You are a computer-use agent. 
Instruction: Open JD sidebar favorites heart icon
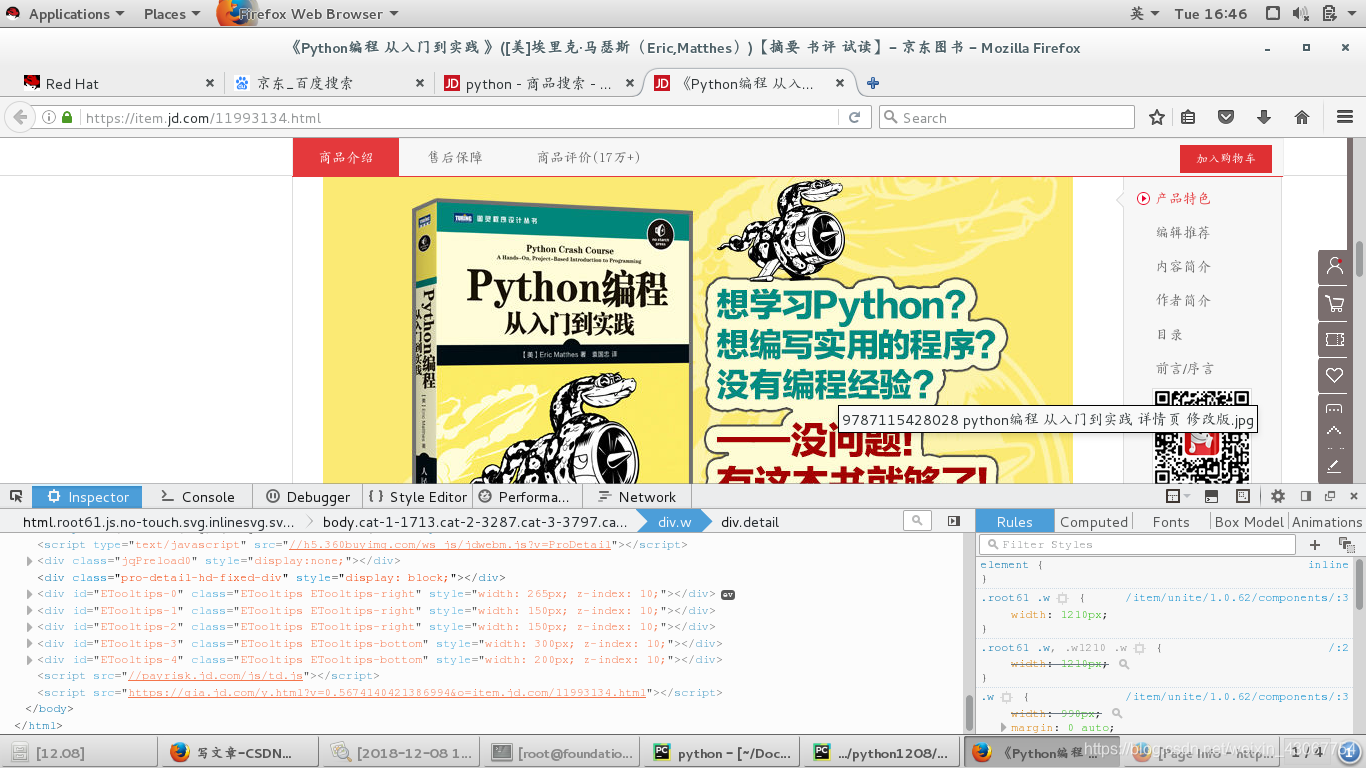tap(1334, 375)
